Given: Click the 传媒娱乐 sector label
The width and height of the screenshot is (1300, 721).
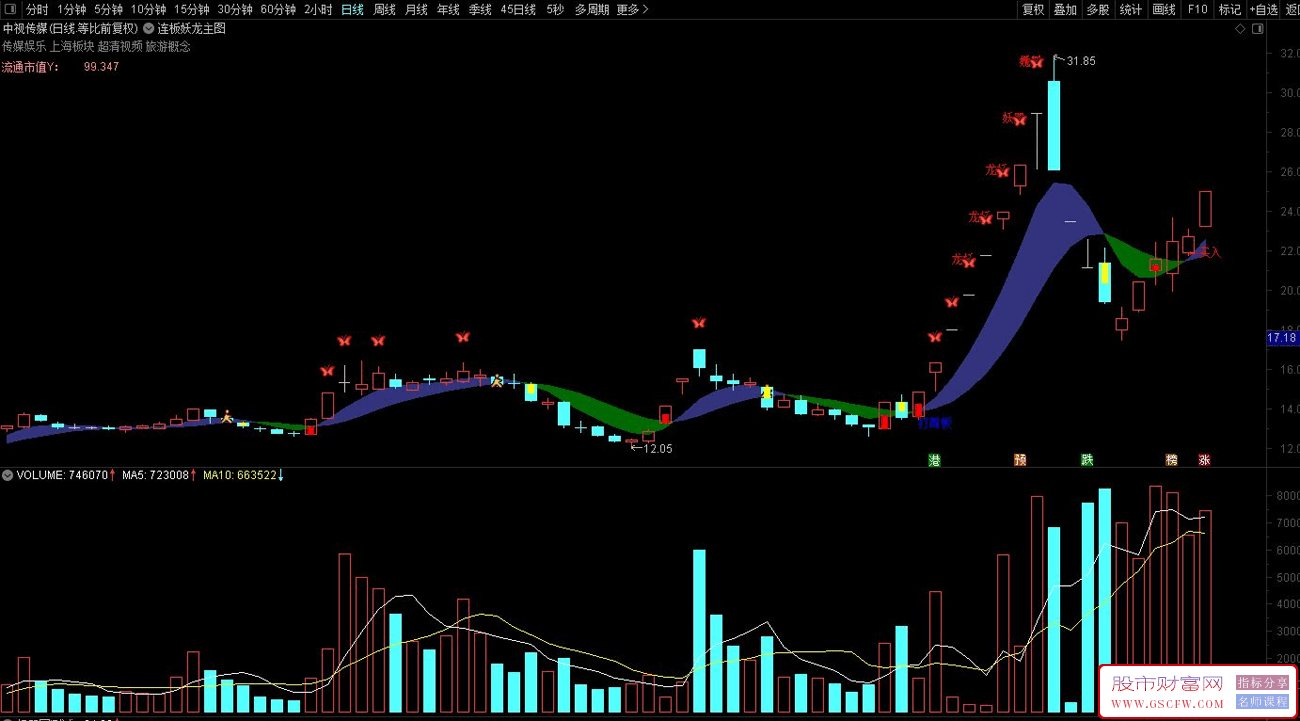Looking at the screenshot, I should [24, 46].
